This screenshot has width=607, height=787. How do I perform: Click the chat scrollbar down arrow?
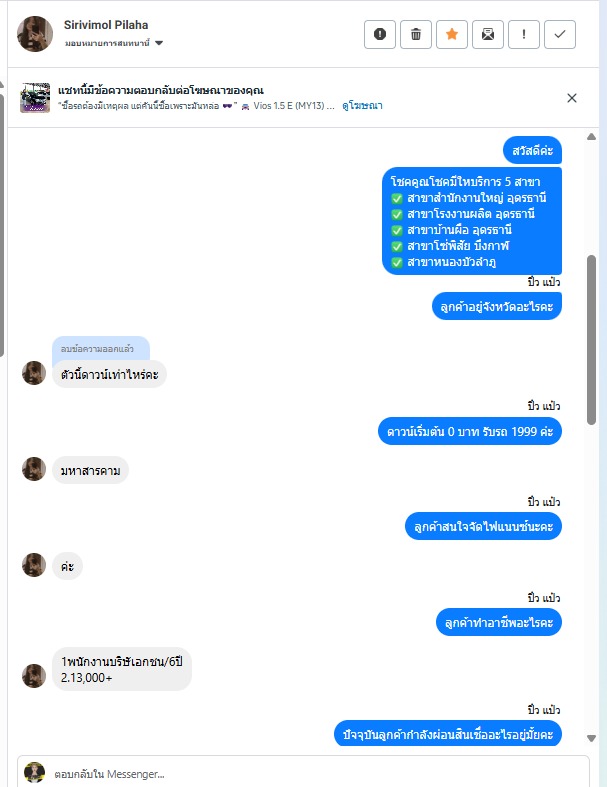[x=591, y=738]
